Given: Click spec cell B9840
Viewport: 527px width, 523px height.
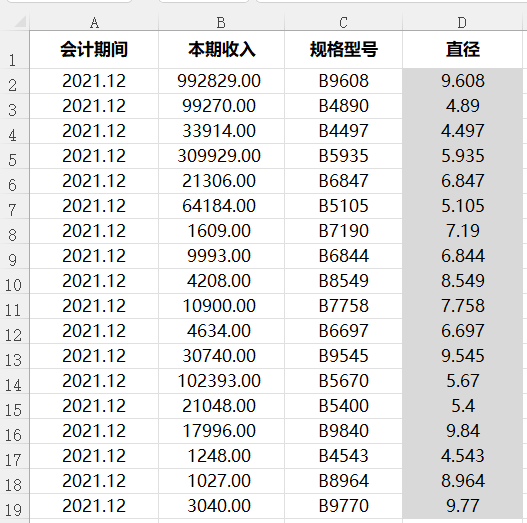Looking at the screenshot, I should [343, 431].
